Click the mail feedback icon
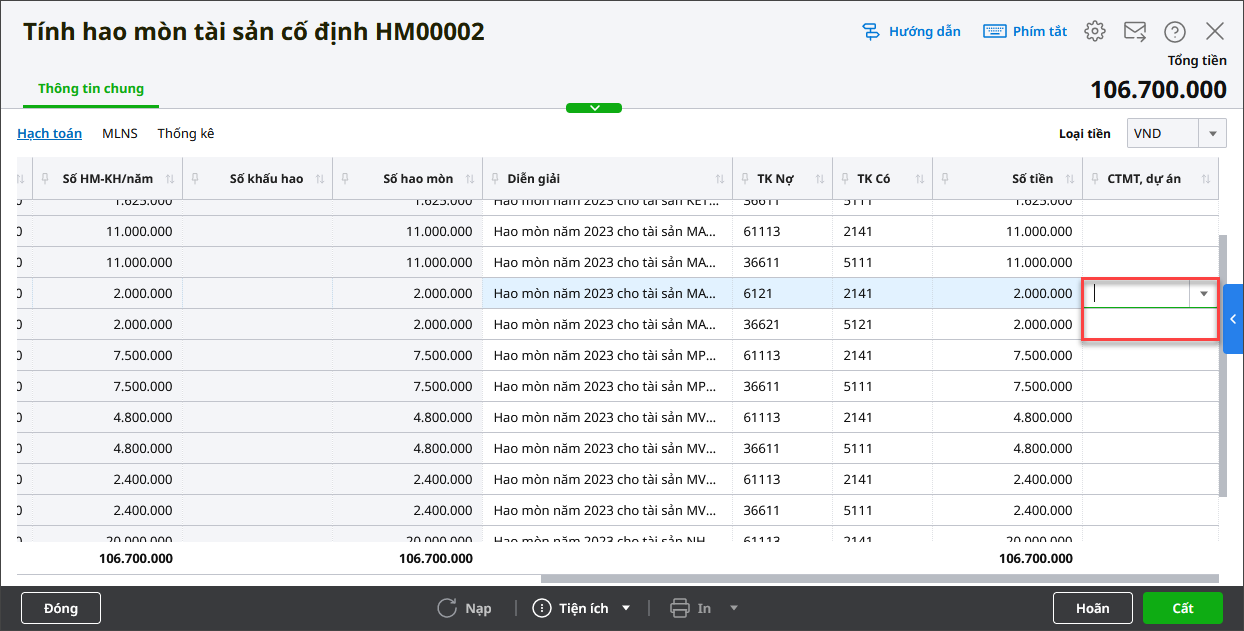1244x631 pixels. coord(1135,31)
